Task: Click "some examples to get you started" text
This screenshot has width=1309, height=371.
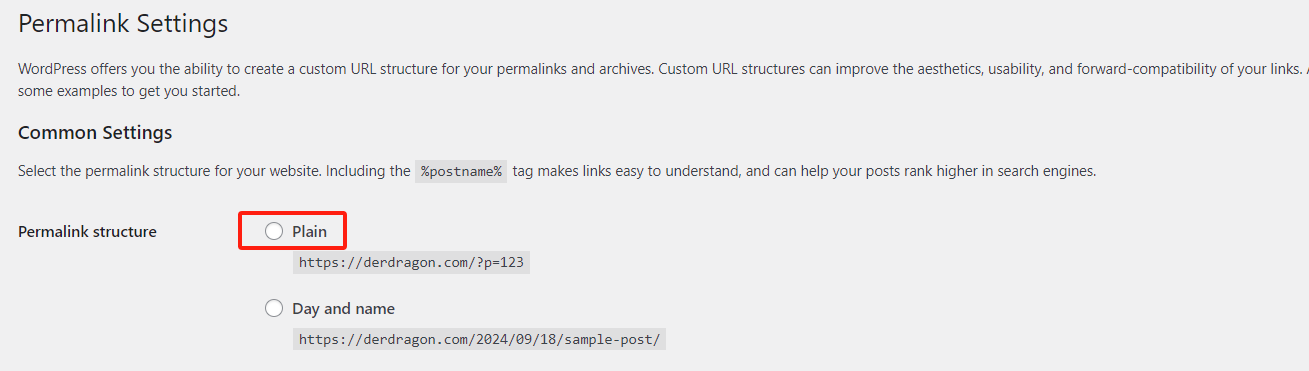Action: 129,91
